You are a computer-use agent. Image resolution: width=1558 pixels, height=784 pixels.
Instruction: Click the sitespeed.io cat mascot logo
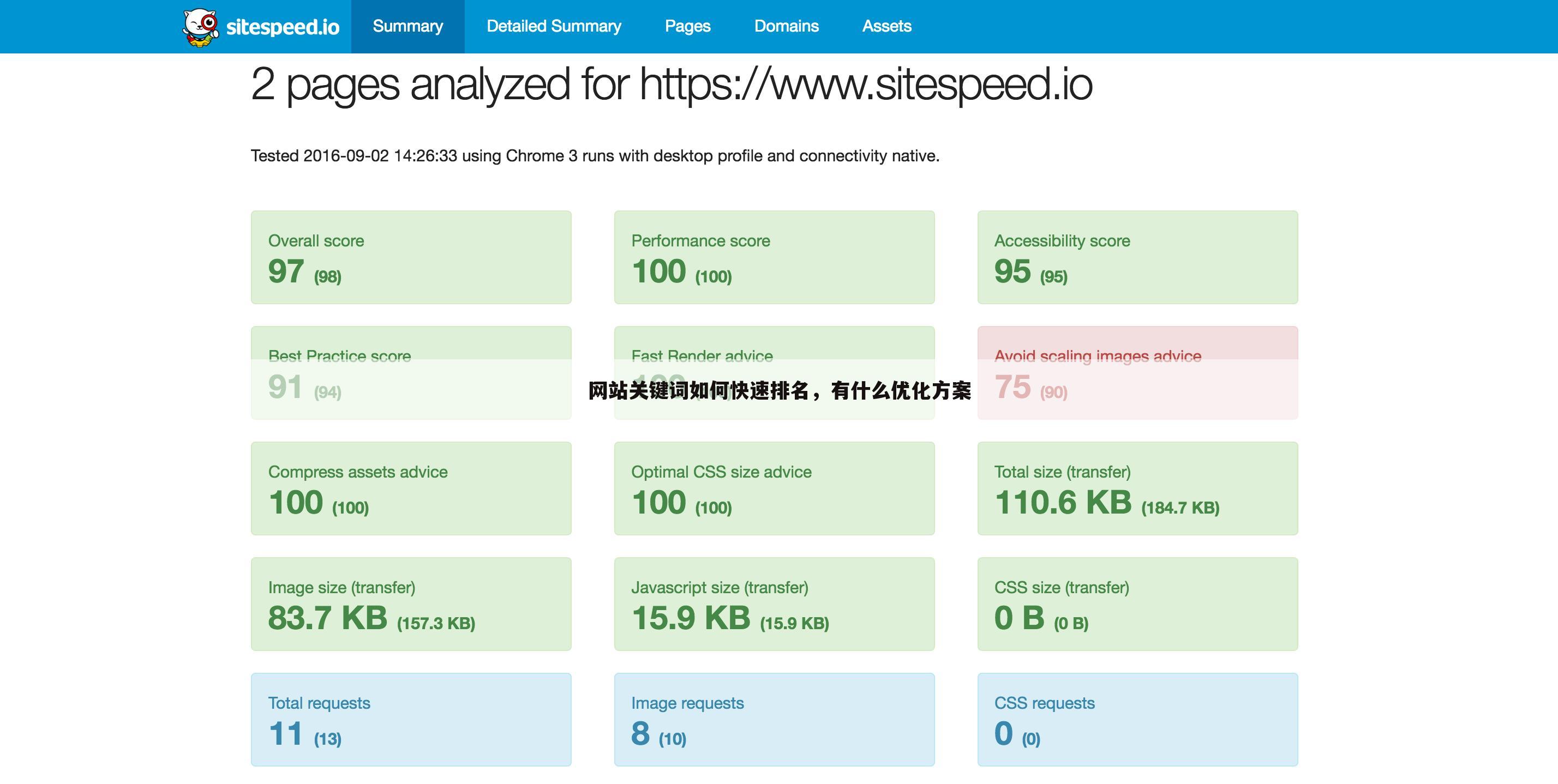(x=200, y=27)
